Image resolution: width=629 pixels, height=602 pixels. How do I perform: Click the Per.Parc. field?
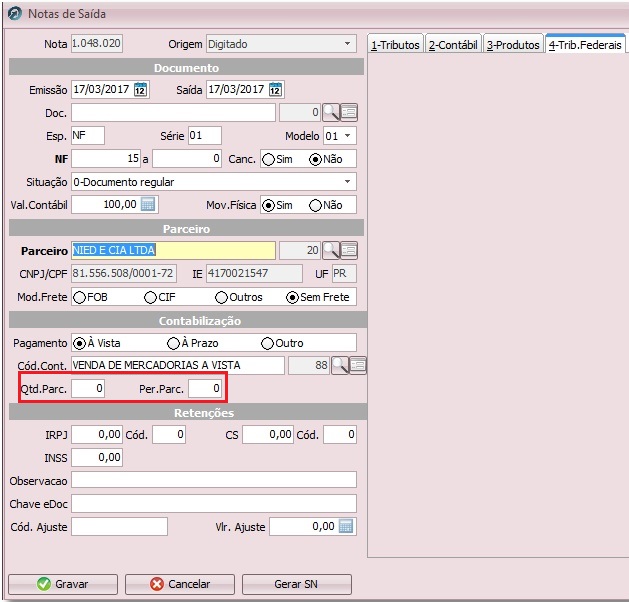205,388
